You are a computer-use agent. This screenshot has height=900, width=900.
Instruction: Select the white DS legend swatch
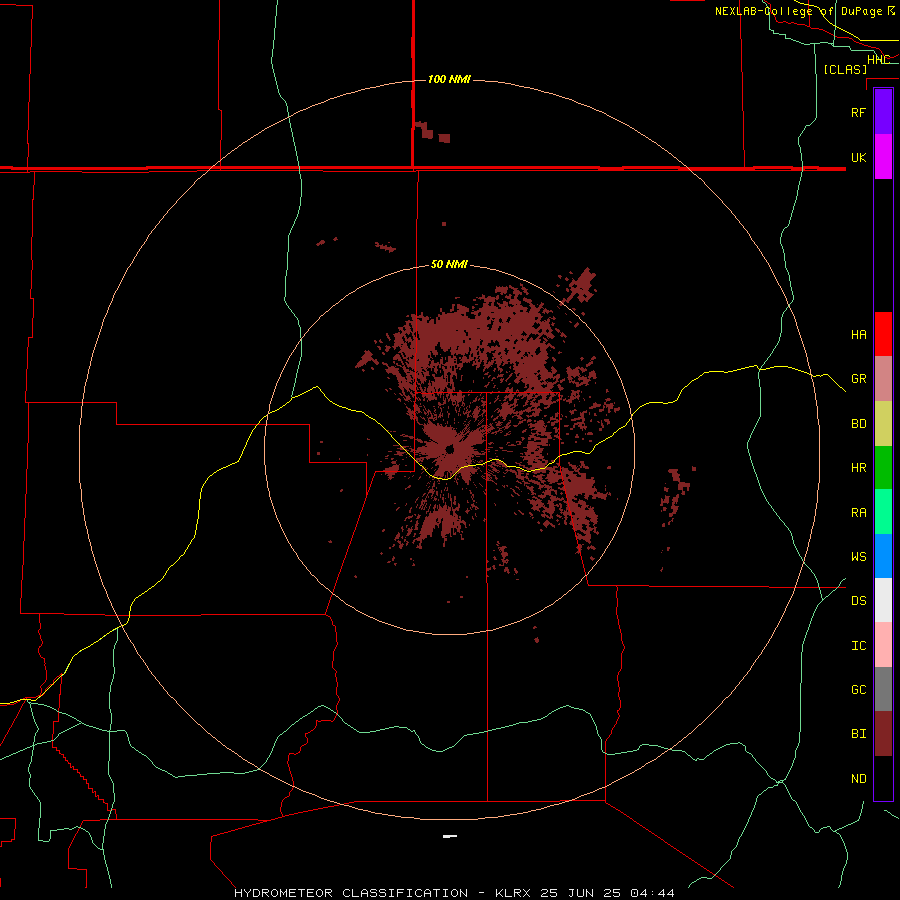point(883,600)
